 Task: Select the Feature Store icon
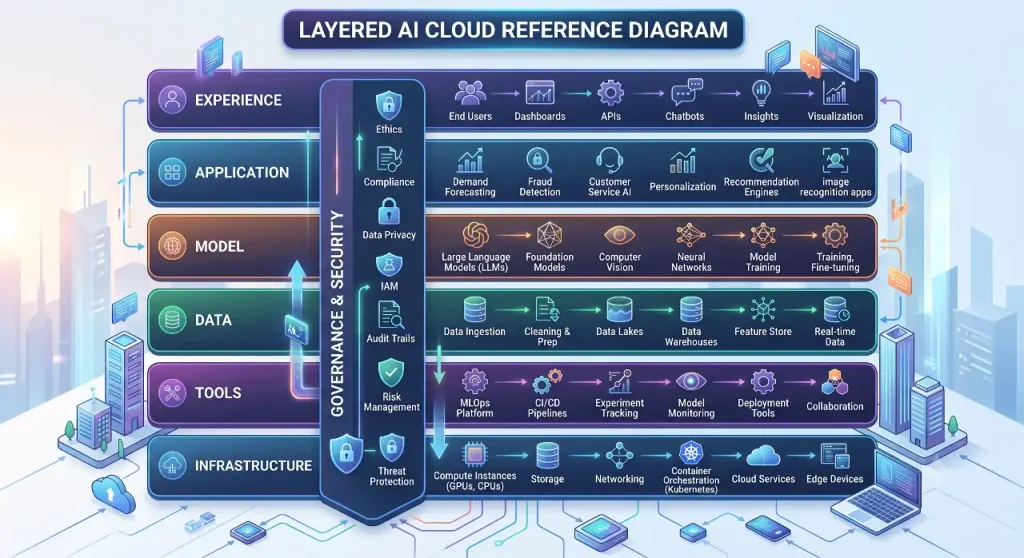(x=763, y=310)
